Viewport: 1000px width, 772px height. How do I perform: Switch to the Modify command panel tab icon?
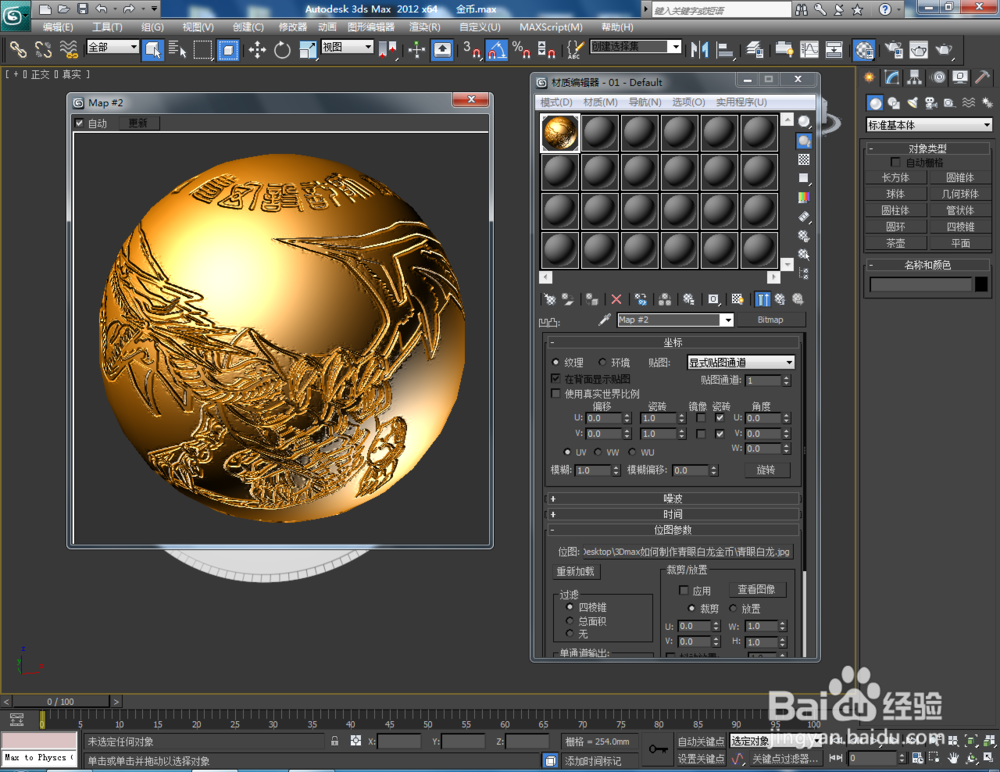(x=890, y=77)
